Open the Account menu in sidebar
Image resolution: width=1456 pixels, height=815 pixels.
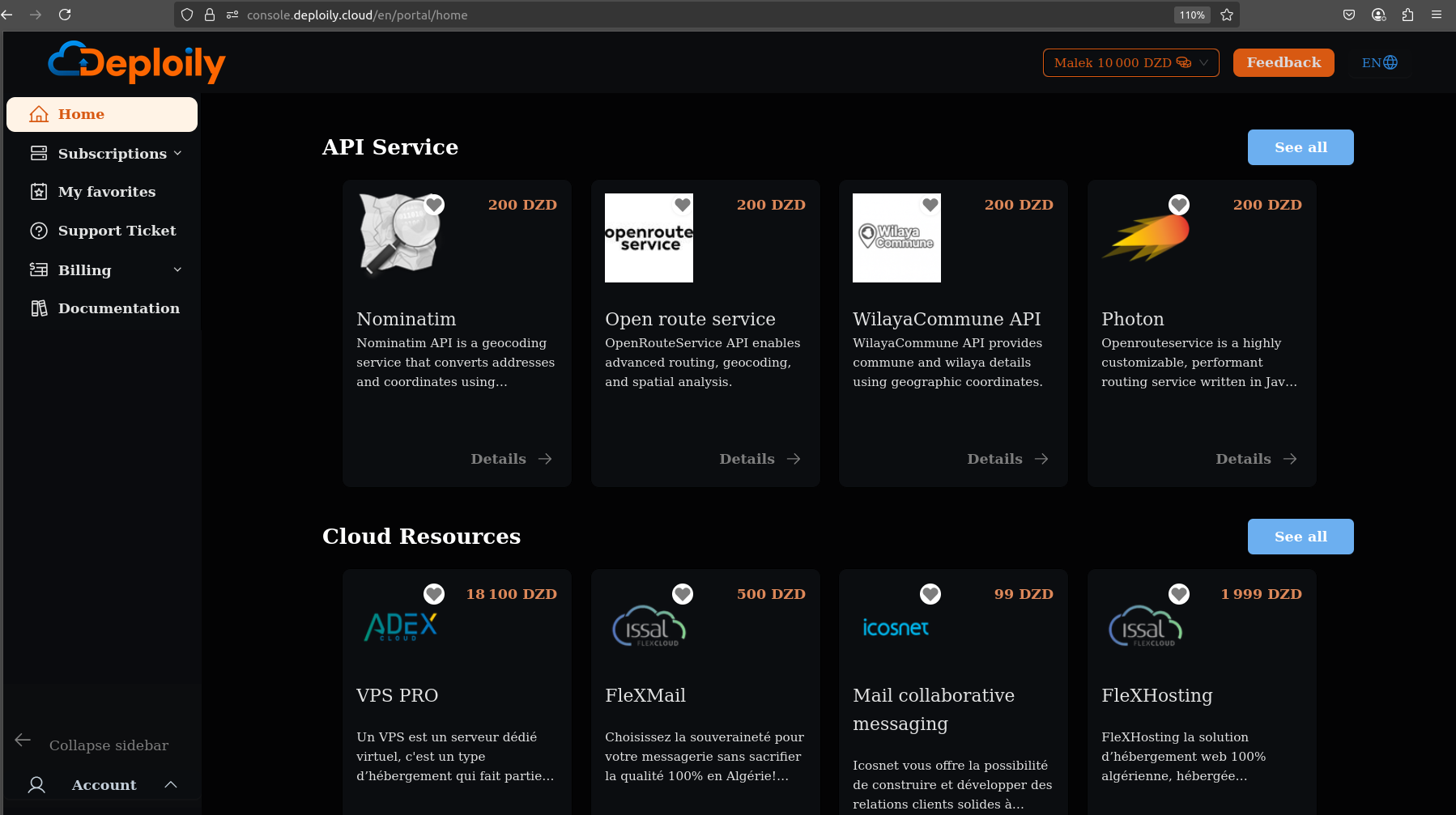[104, 785]
